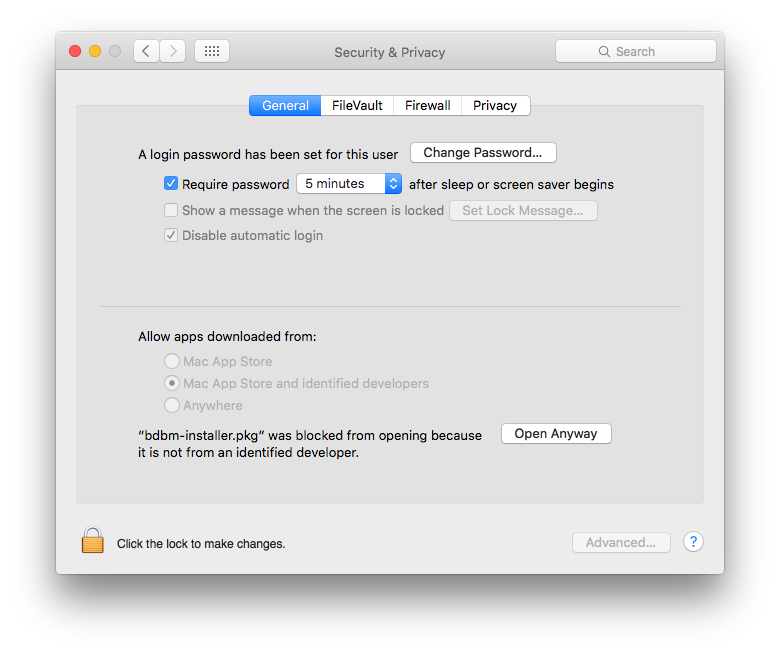Open help with the question mark button
This screenshot has width=780, height=654.
click(693, 542)
